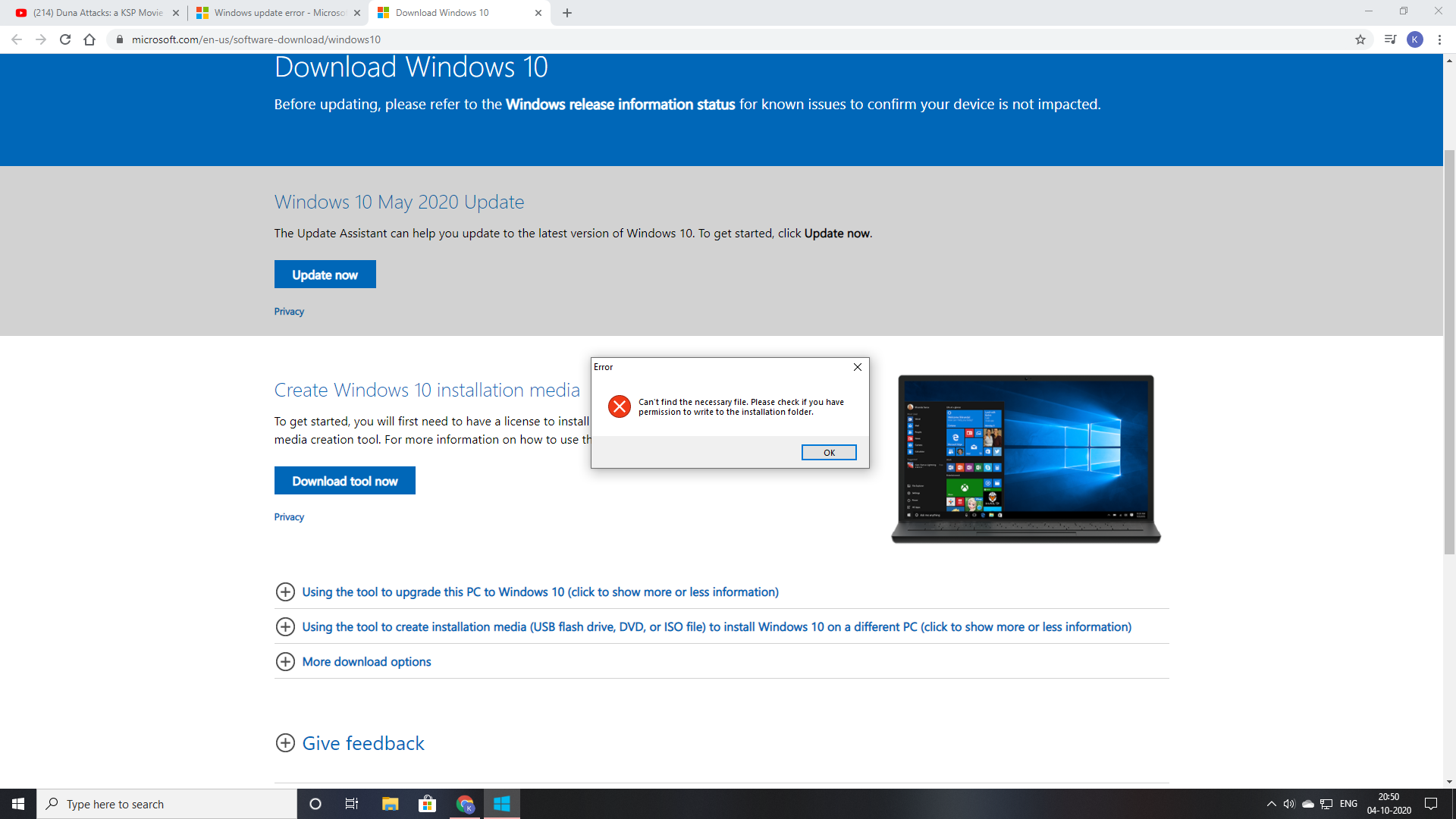
Task: Open a new browser tab
Action: pyautogui.click(x=567, y=13)
